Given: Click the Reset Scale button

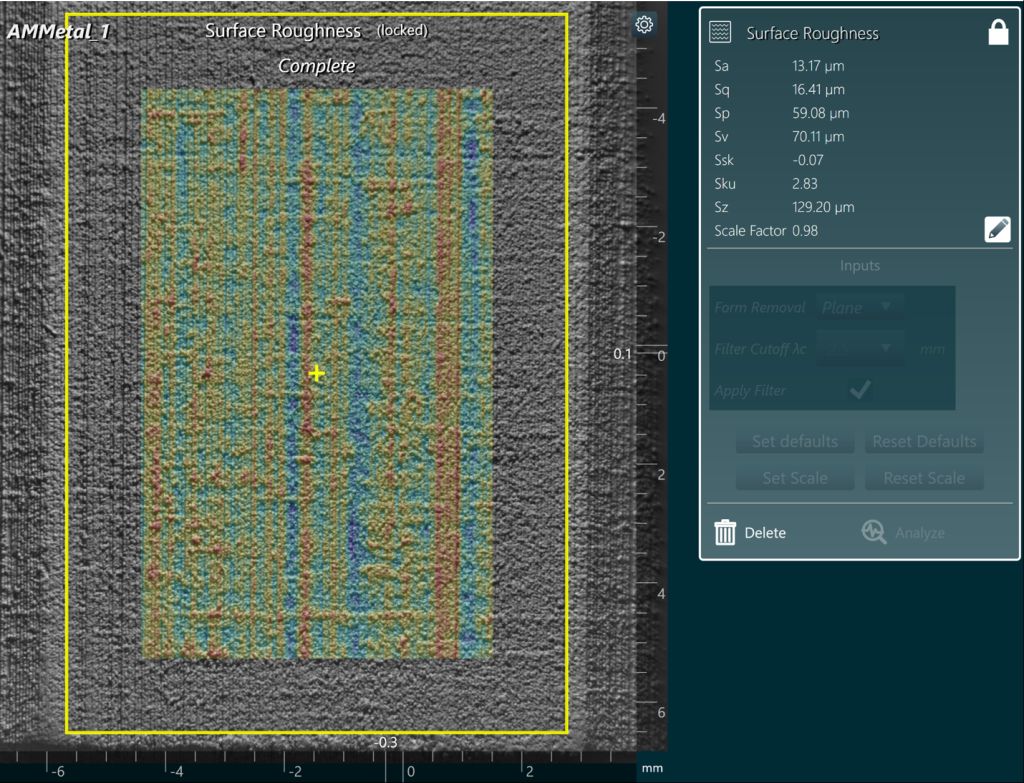Looking at the screenshot, I should coord(924,478).
